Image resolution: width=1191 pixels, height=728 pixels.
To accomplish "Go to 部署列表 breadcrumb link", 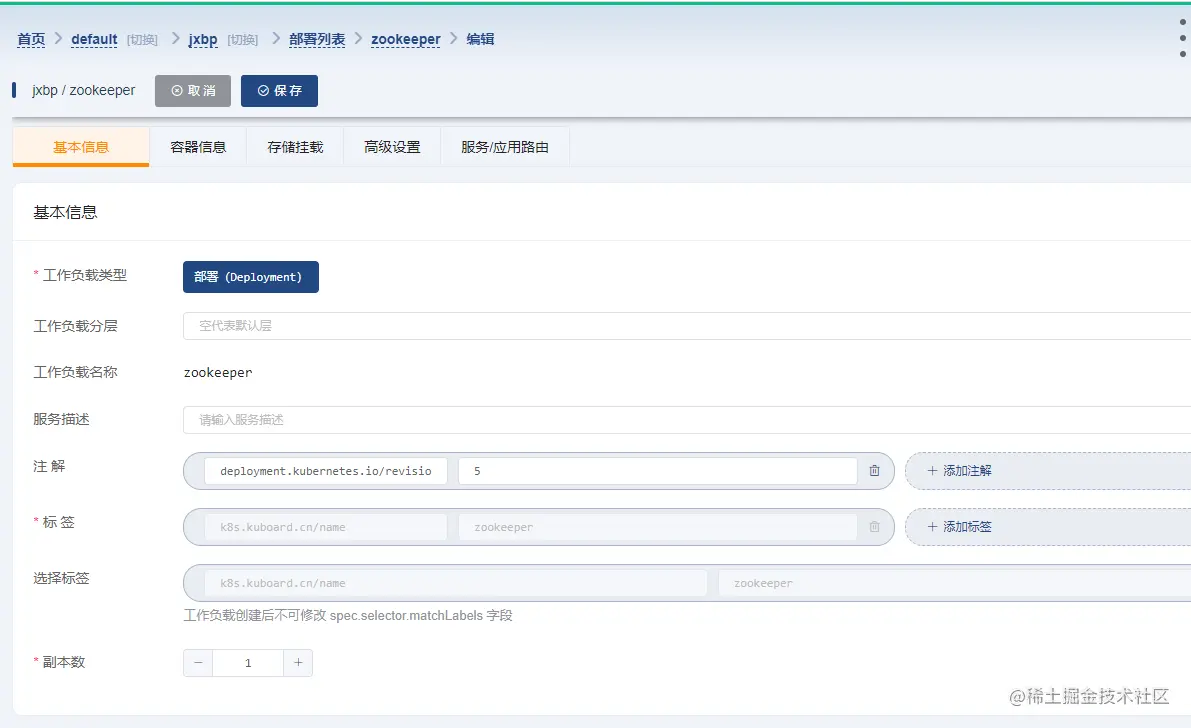I will 317,39.
